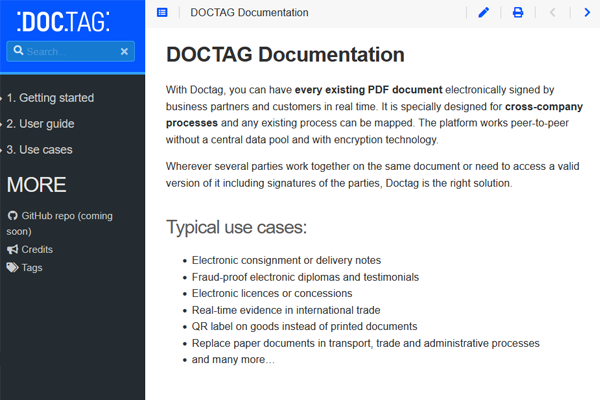Image resolution: width=600 pixels, height=400 pixels.
Task: Click the search magnifier icon
Action: [x=18, y=51]
